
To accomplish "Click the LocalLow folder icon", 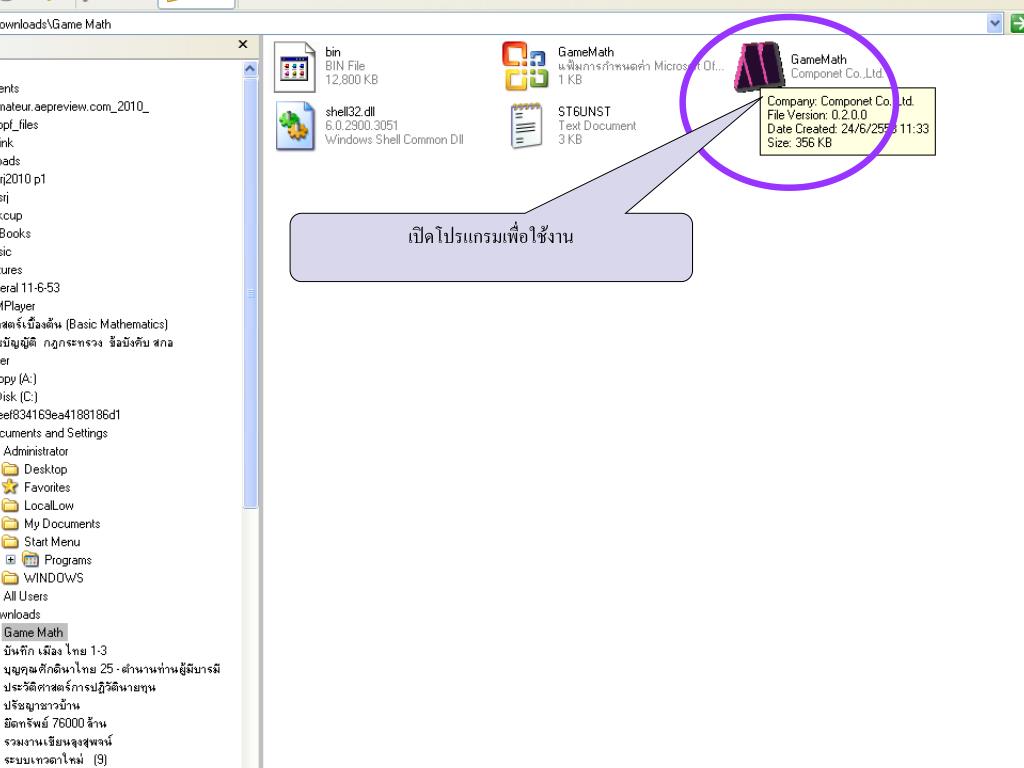I will pos(10,505).
